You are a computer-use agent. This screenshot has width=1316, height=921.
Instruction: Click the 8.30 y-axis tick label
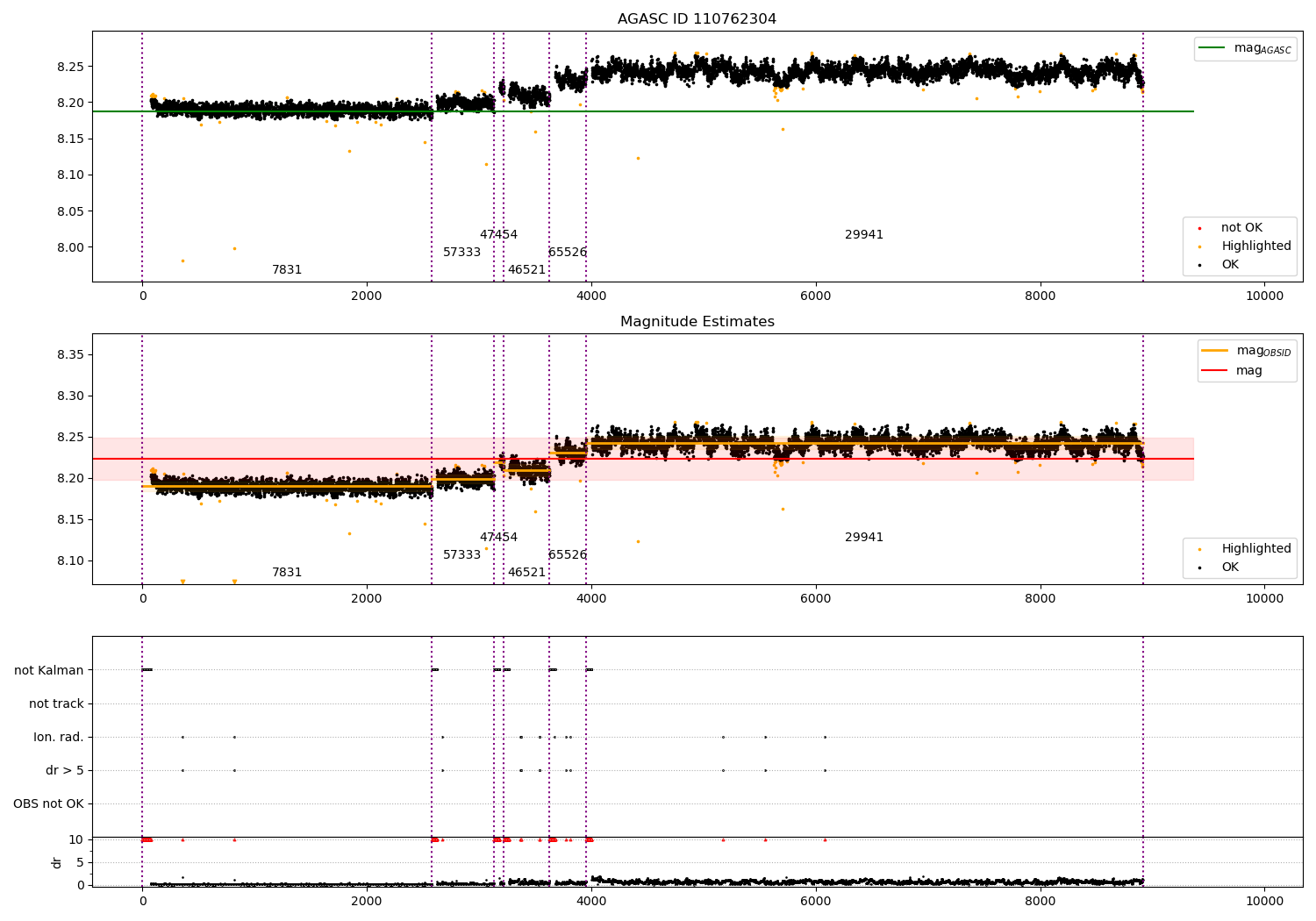tap(69, 396)
